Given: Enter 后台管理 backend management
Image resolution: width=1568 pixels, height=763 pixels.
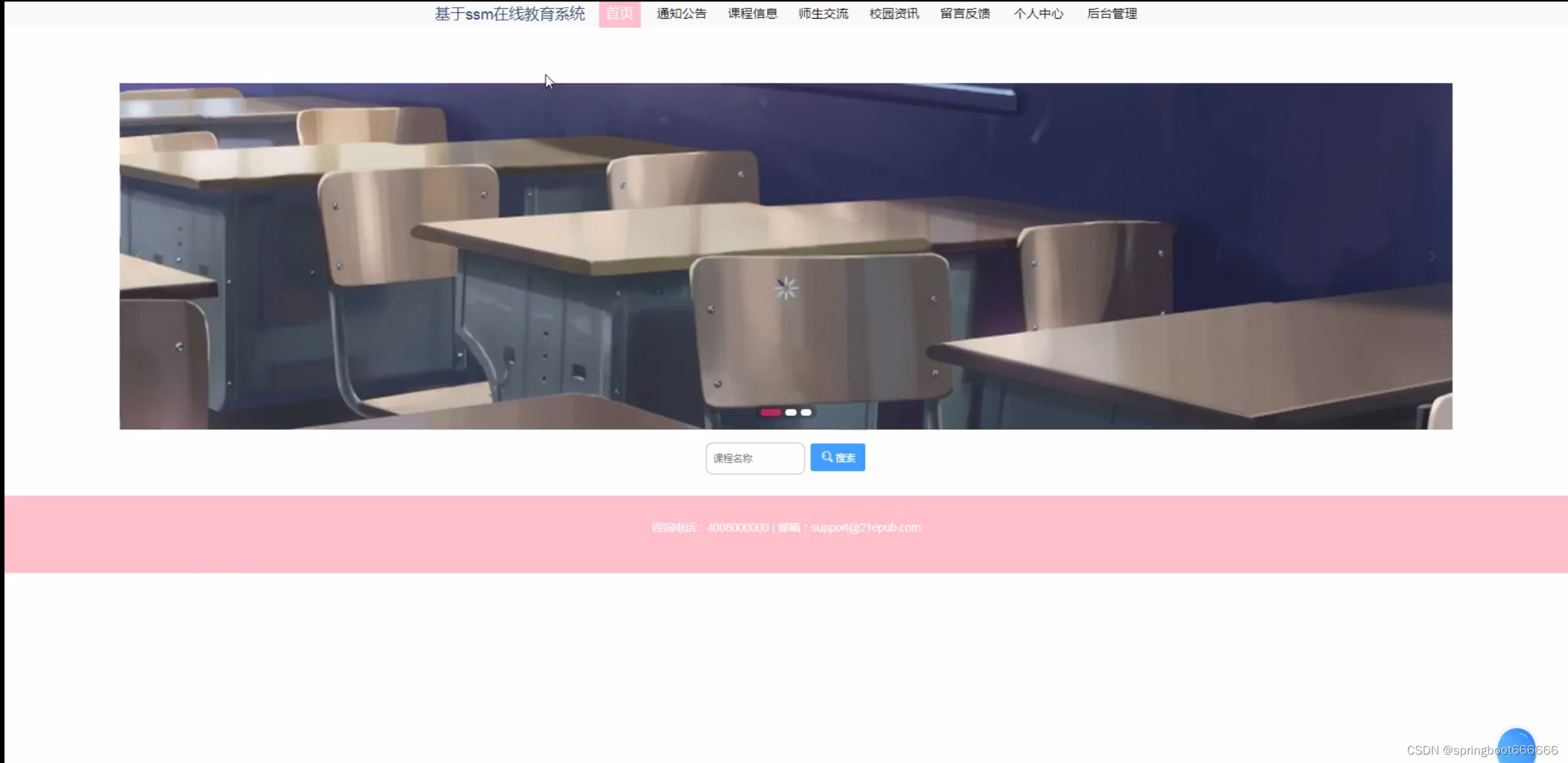Looking at the screenshot, I should (1112, 14).
